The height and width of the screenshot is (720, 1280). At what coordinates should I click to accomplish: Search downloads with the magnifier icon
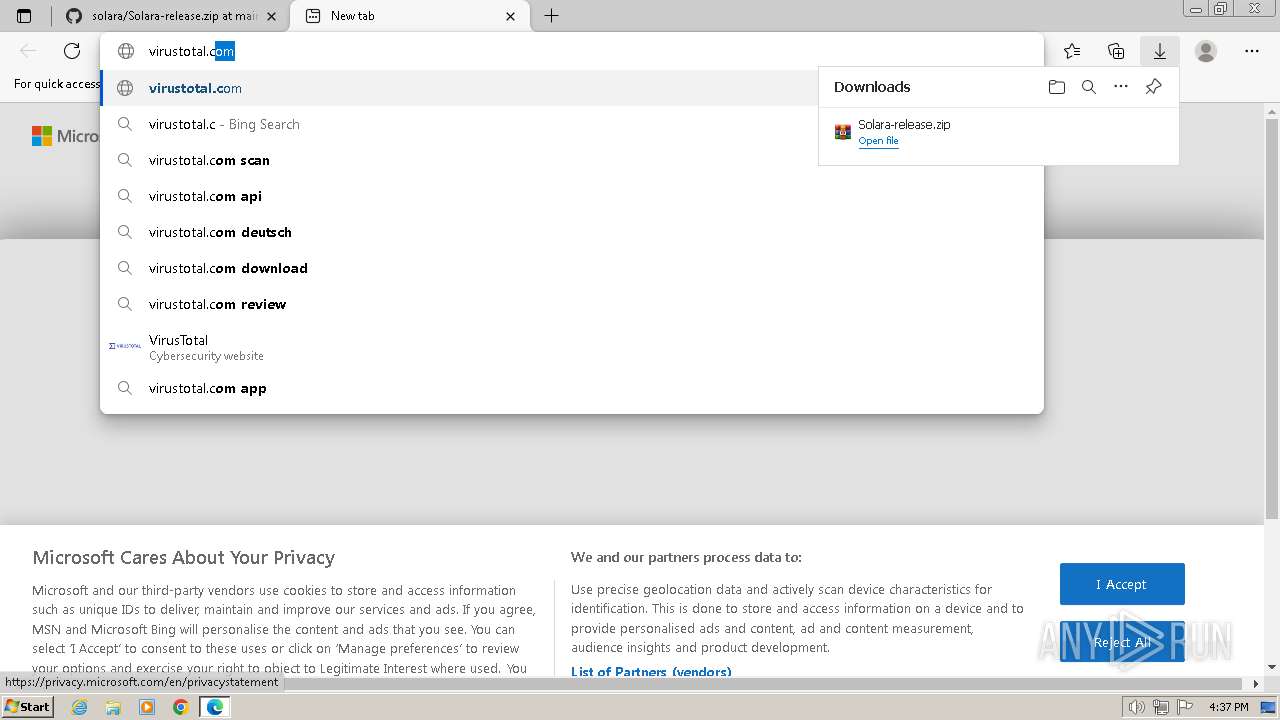pos(1089,87)
